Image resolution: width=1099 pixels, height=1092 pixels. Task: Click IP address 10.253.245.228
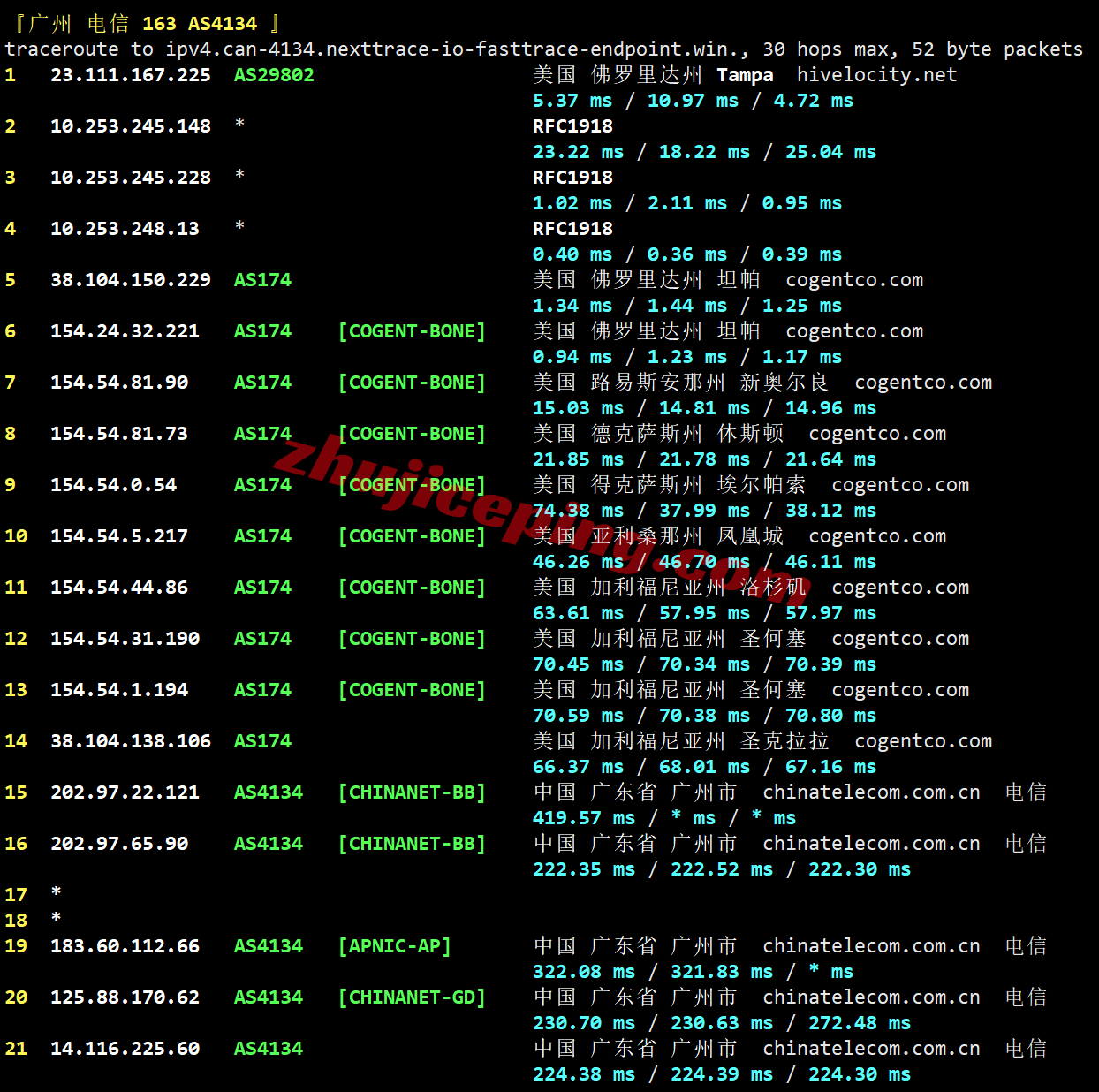(131, 178)
